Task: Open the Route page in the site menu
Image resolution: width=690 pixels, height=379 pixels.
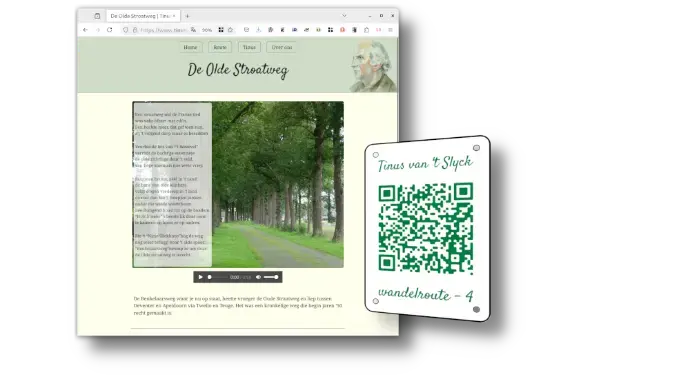Action: tap(220, 47)
